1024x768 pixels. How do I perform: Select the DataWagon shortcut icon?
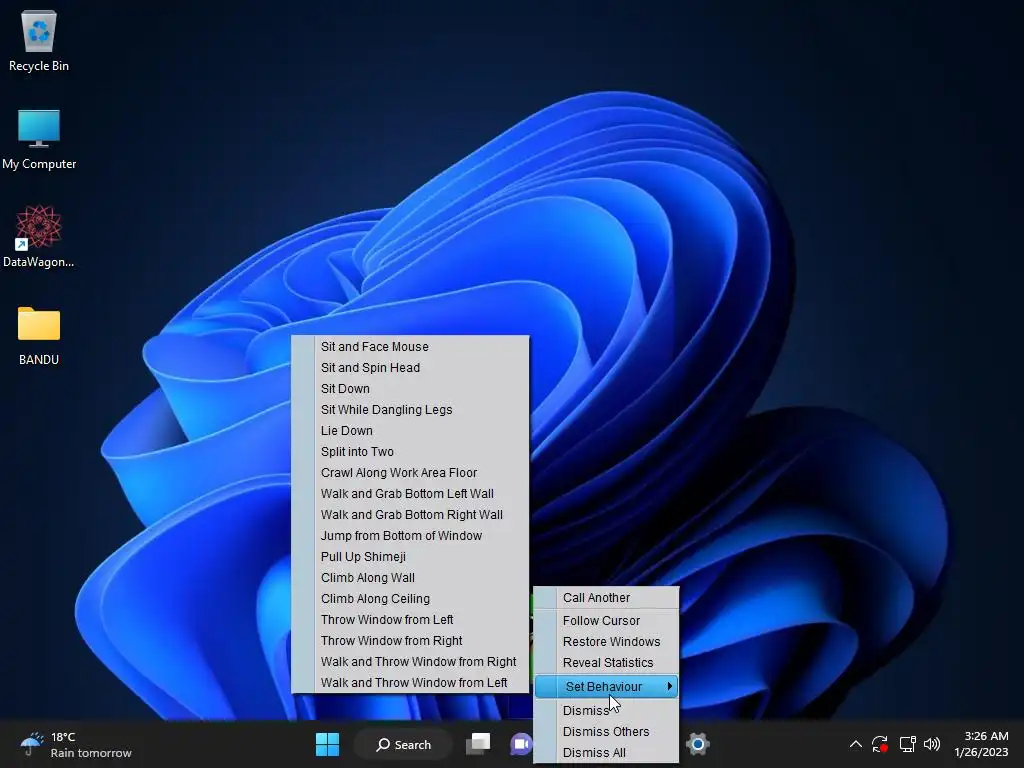(39, 236)
